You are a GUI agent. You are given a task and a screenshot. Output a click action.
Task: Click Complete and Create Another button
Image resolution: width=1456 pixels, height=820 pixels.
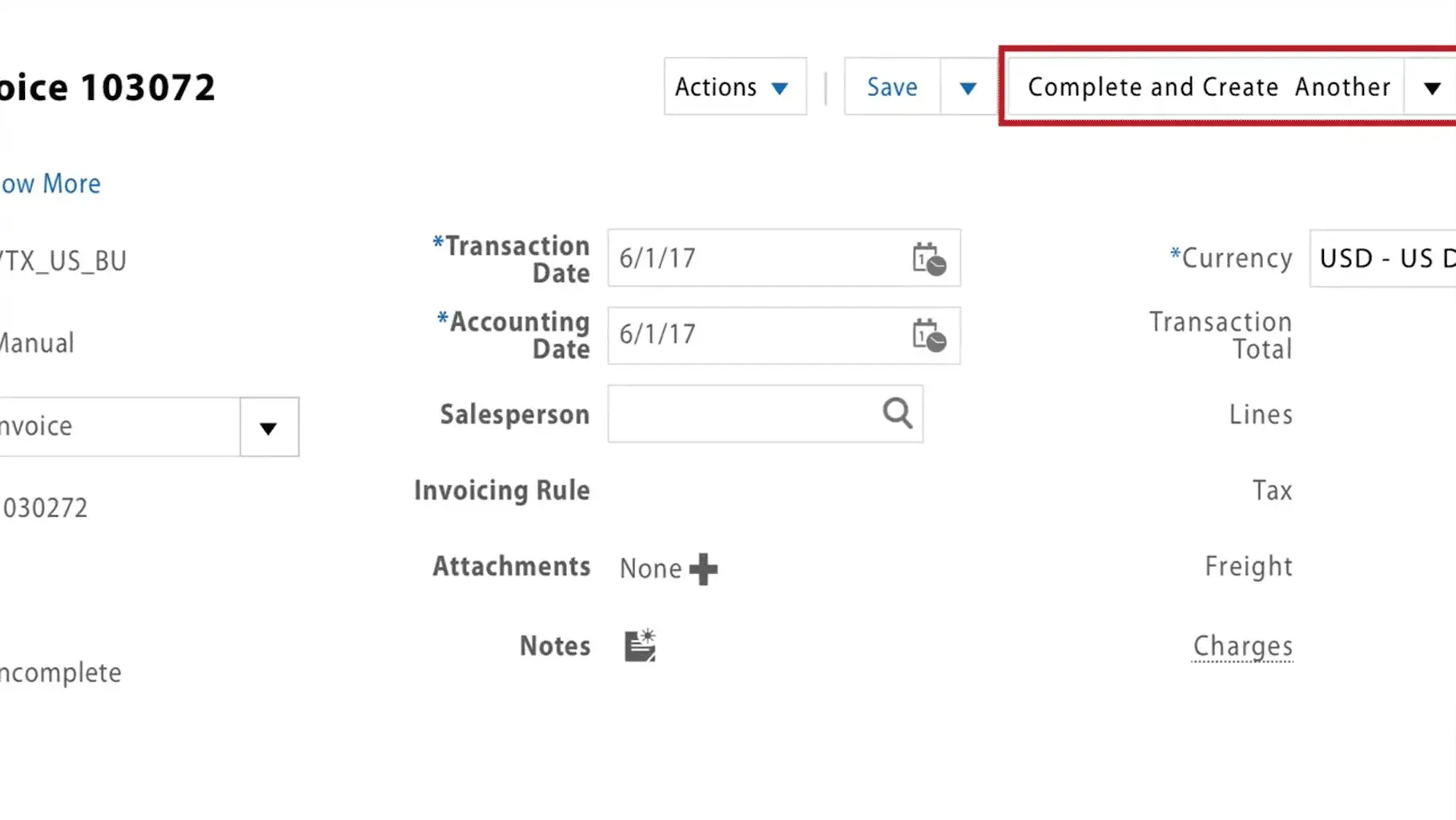(1208, 86)
